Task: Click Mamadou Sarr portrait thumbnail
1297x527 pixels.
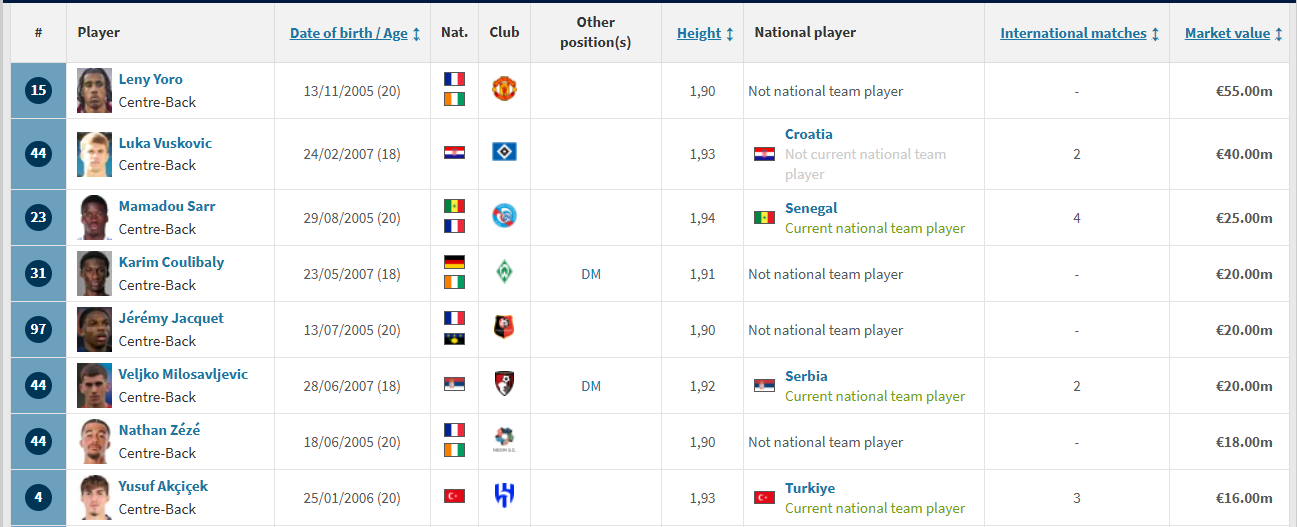Action: coord(94,217)
